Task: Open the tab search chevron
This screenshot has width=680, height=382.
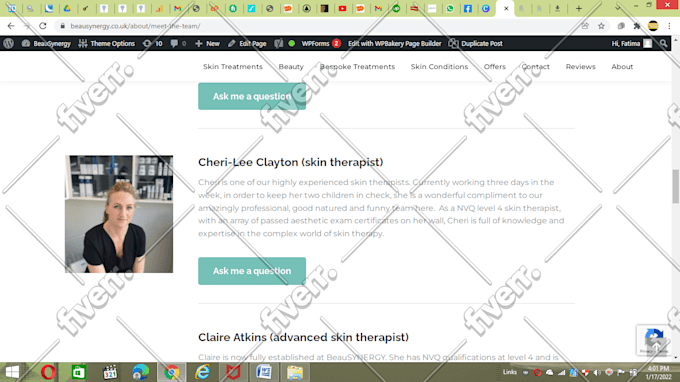Action: 618,8
